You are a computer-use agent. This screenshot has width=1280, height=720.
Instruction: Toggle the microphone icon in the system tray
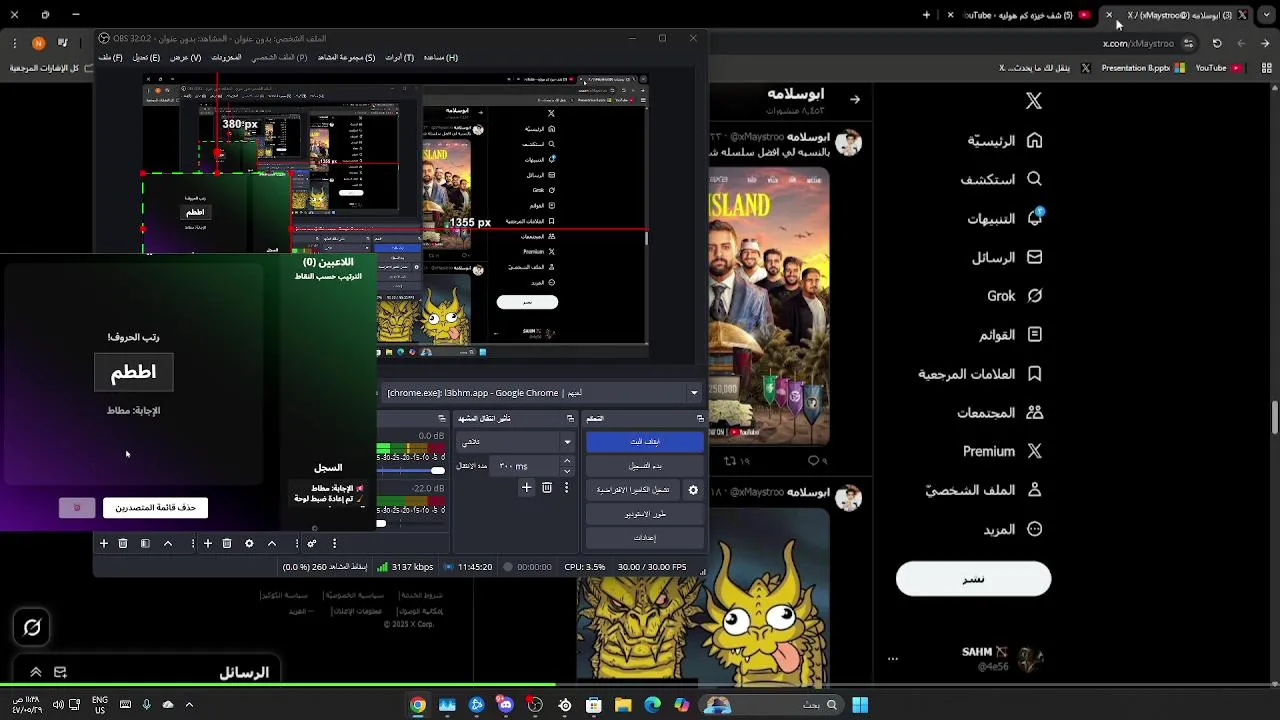[x=146, y=705]
